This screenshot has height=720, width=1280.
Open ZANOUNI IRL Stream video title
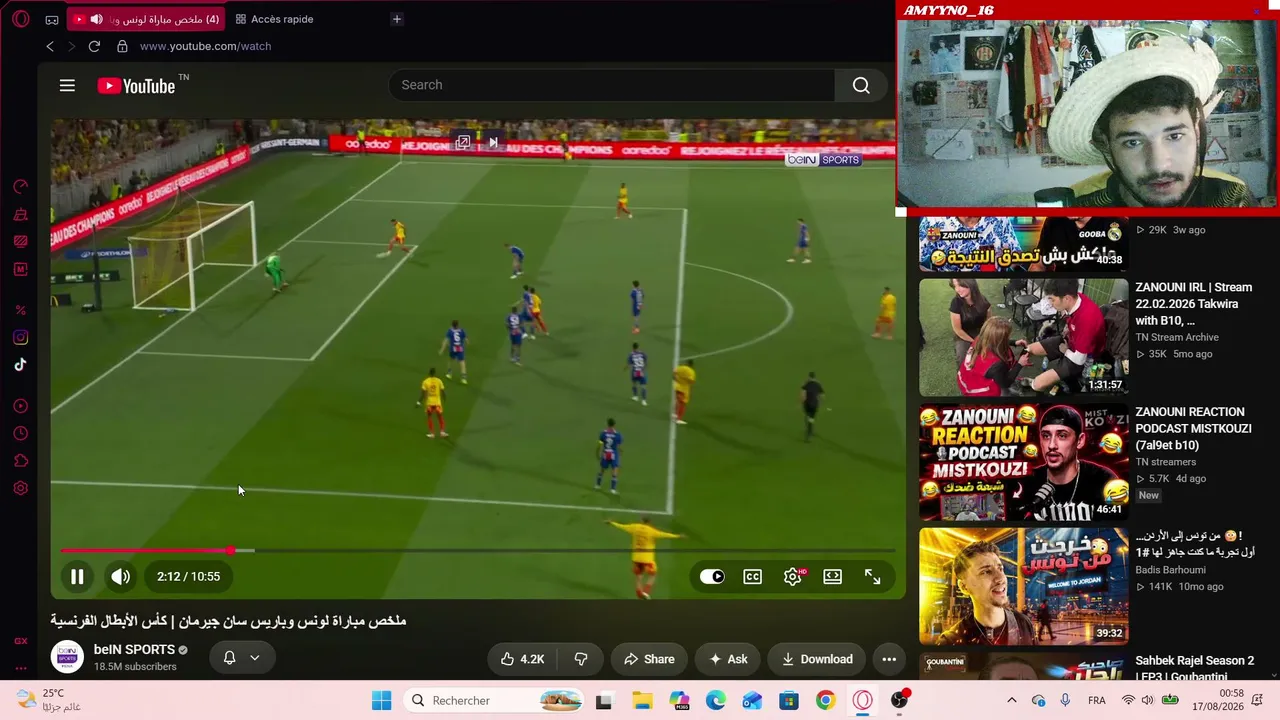(1195, 304)
